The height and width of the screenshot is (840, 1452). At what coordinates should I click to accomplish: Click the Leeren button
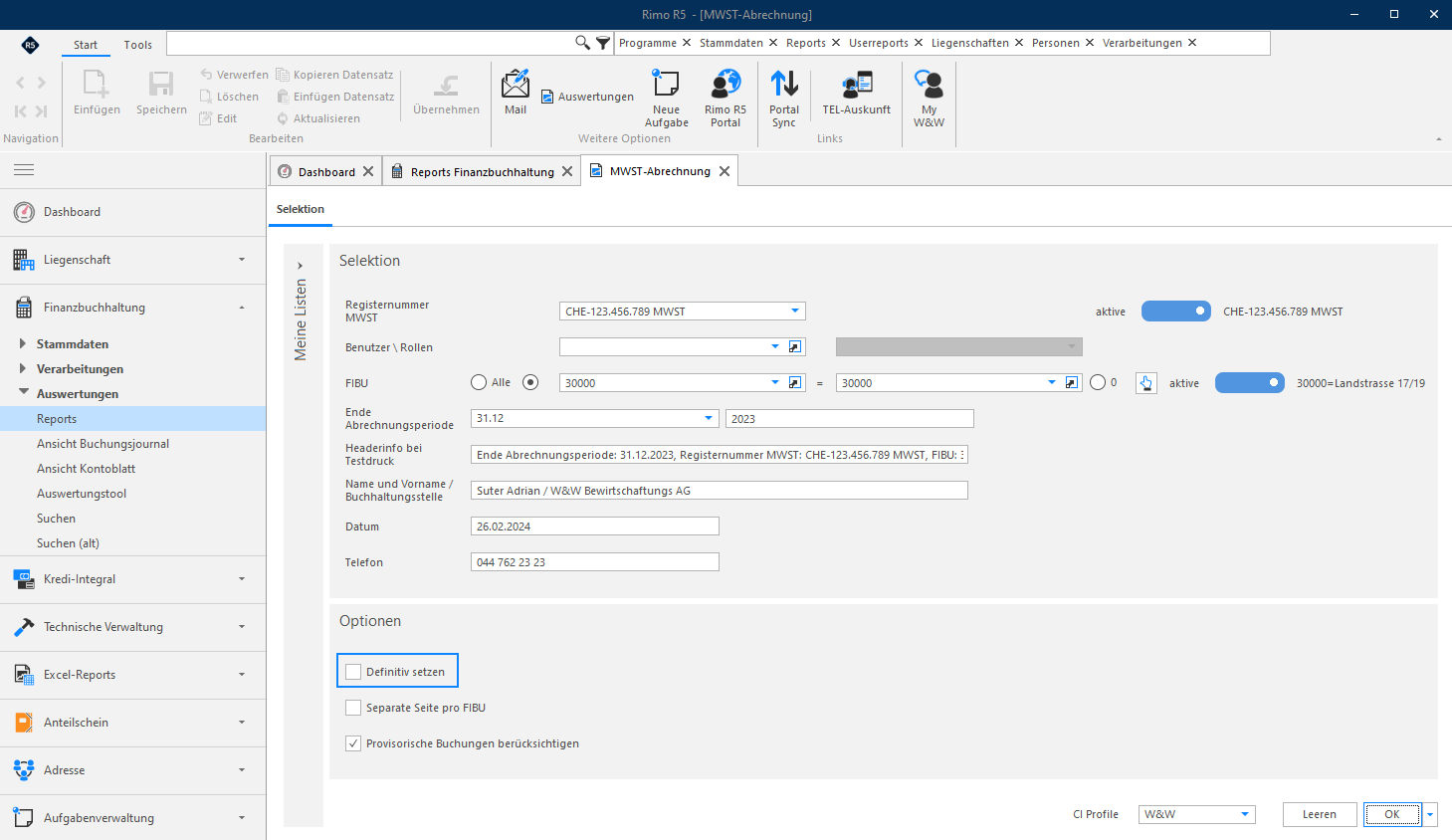(x=1320, y=814)
